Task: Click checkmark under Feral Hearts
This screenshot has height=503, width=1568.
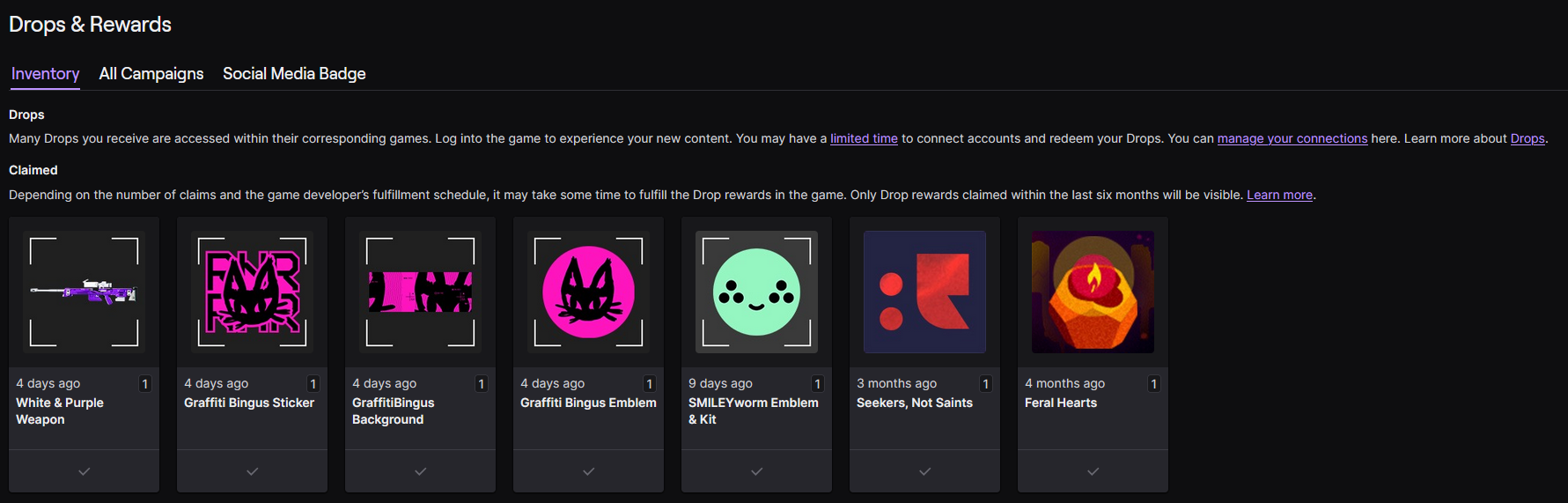Action: 1093,471
